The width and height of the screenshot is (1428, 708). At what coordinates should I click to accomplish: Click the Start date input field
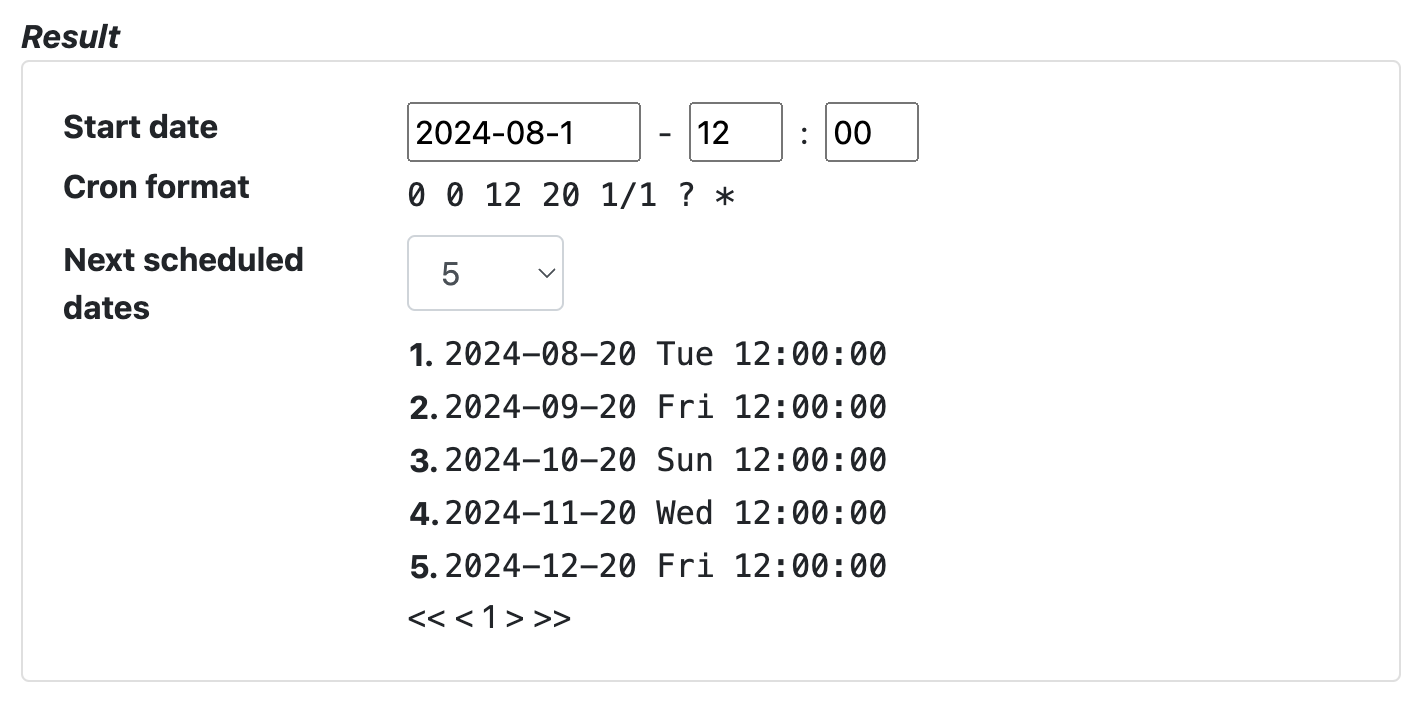point(523,132)
